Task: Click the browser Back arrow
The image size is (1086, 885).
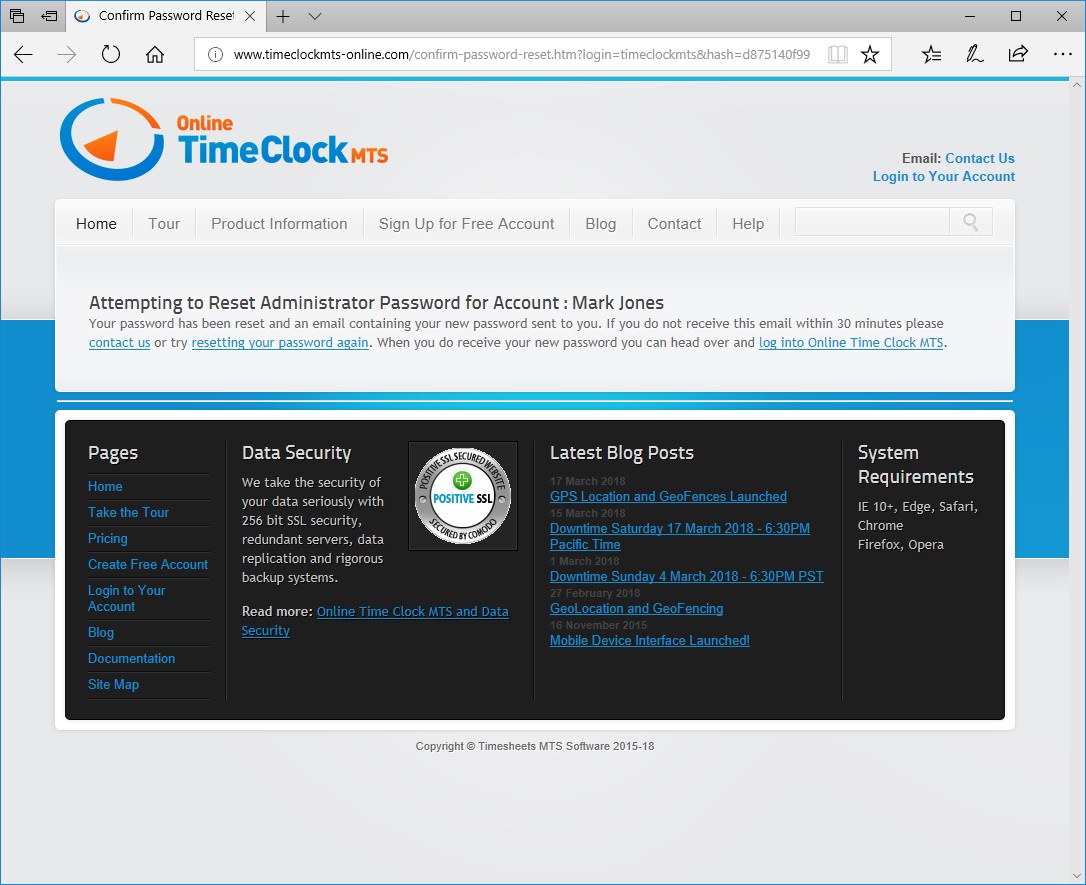Action: point(23,55)
